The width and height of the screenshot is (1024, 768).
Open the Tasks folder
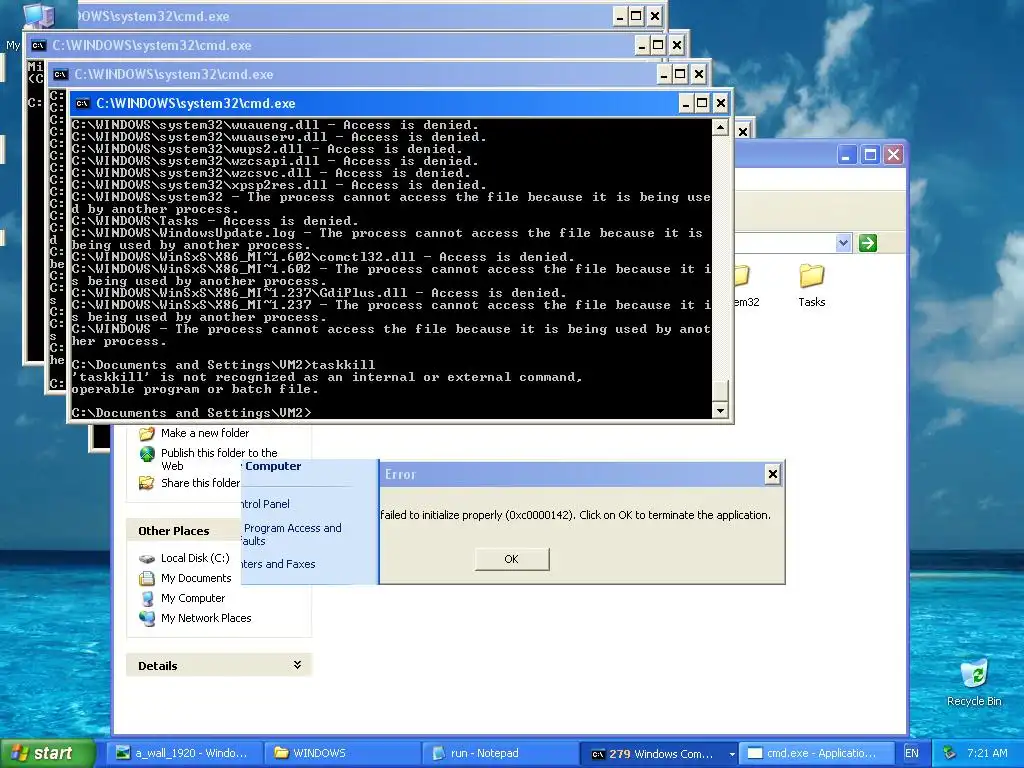pyautogui.click(x=812, y=285)
